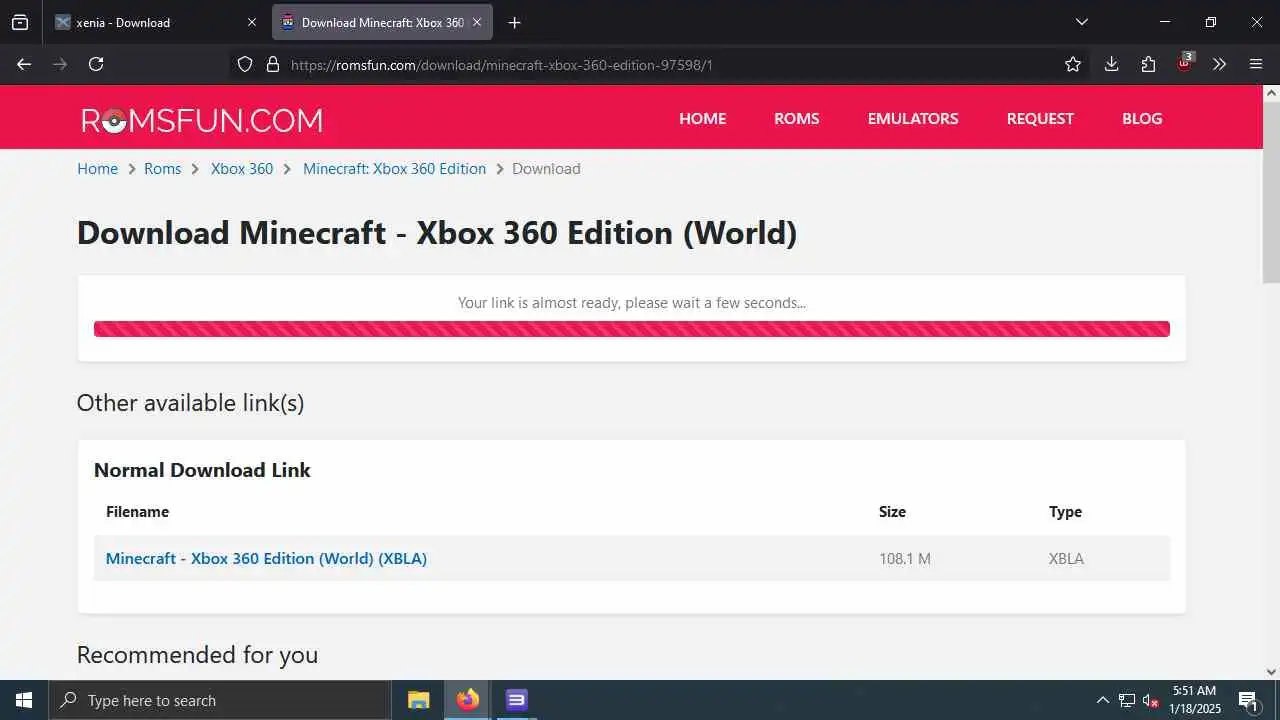Reload the current page
1280x720 pixels.
(96, 64)
